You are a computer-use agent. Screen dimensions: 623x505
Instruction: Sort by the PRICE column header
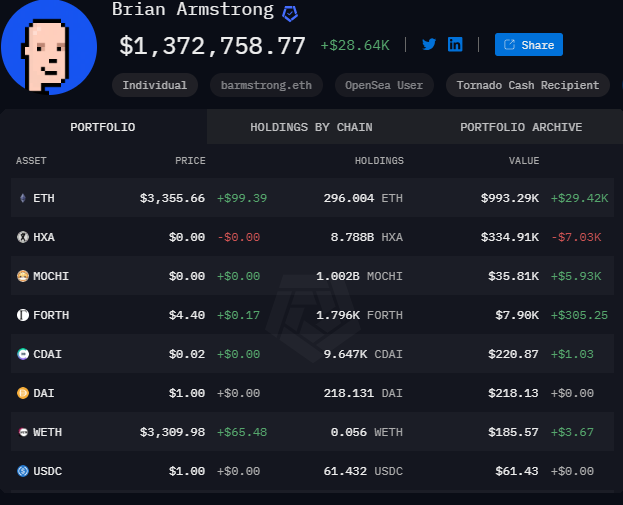190,161
